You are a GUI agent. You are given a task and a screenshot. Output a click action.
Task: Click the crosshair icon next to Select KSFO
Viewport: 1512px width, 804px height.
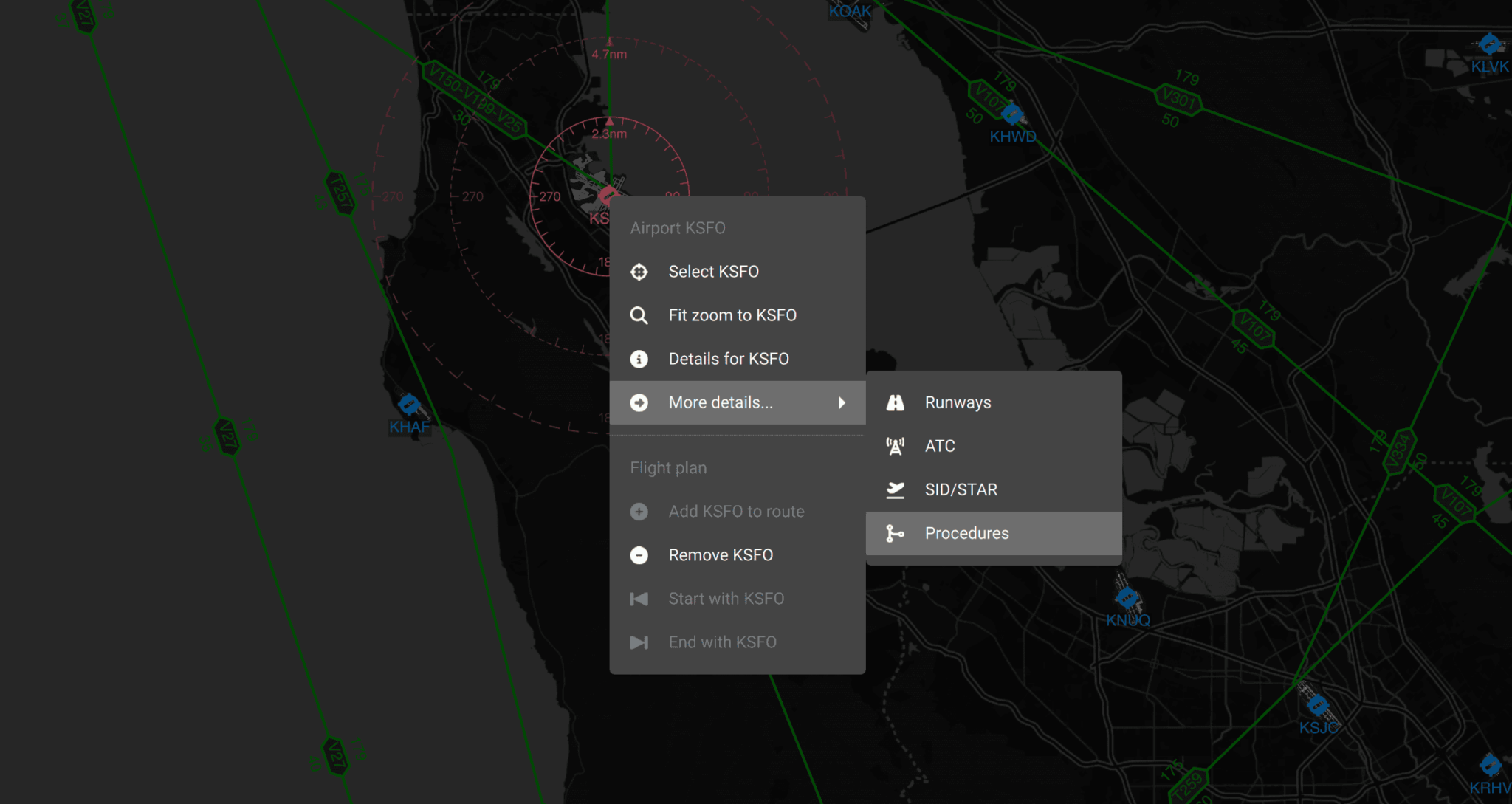pos(639,272)
